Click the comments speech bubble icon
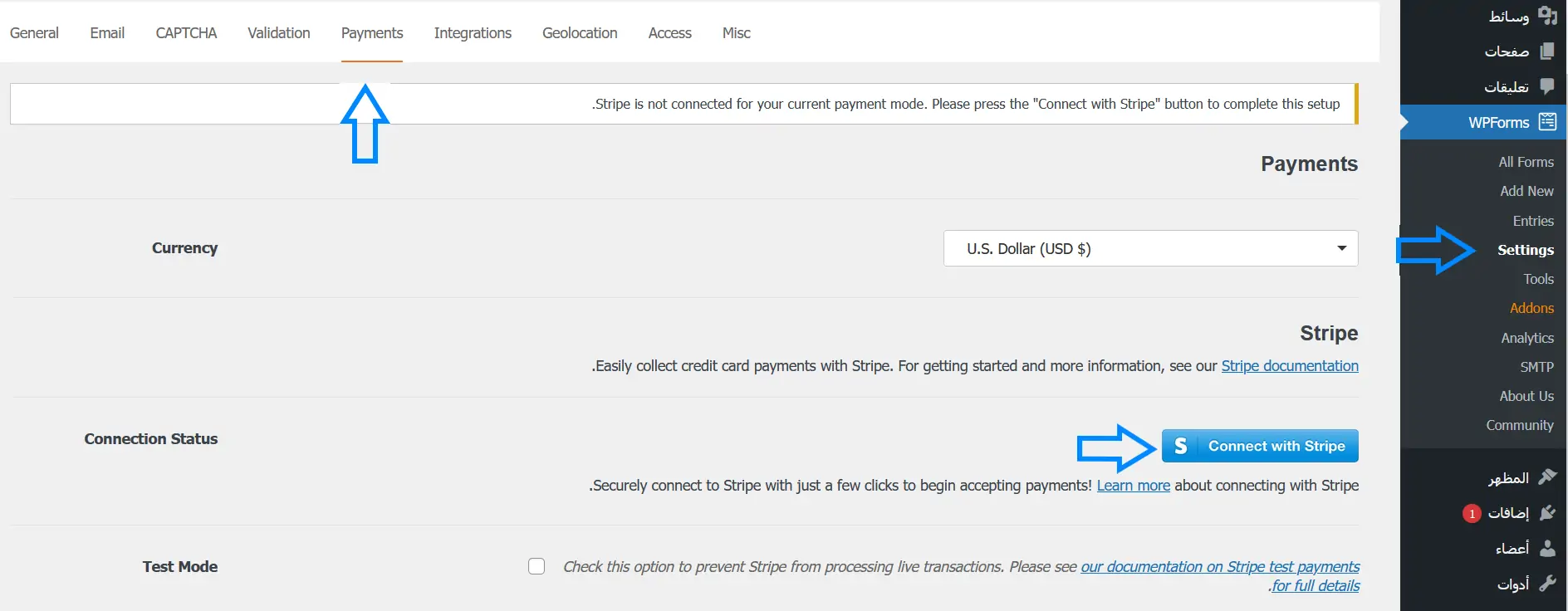 (1547, 86)
